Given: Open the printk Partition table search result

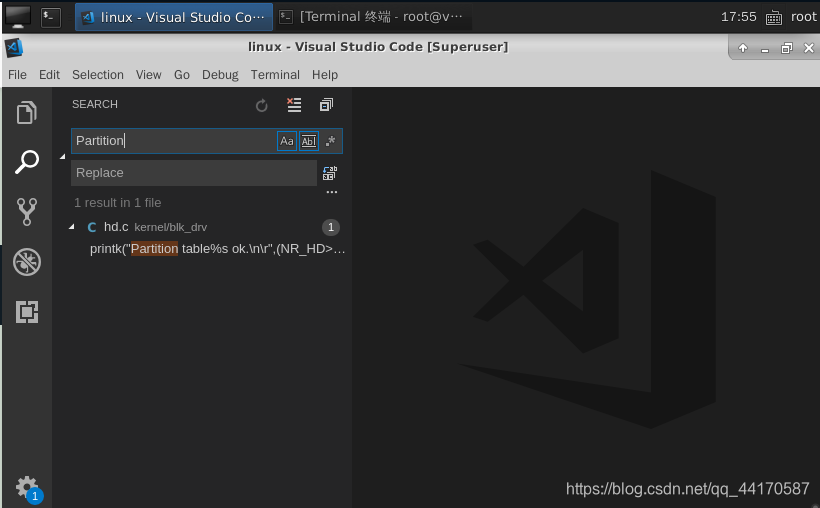Looking at the screenshot, I should click(x=217, y=249).
